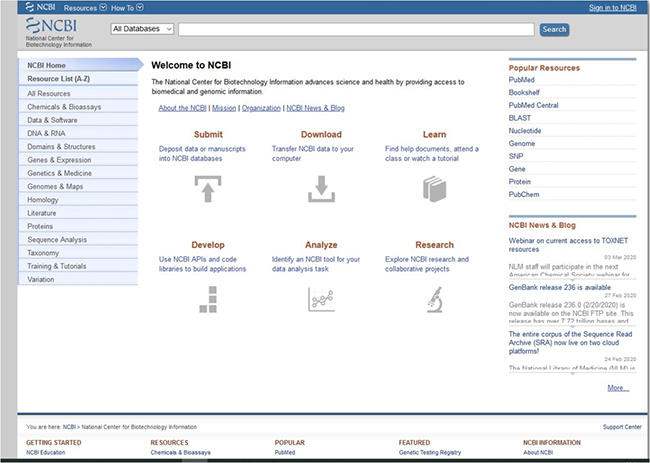Click the Support Center link
Screen dimensions: 650x463
coord(622,427)
